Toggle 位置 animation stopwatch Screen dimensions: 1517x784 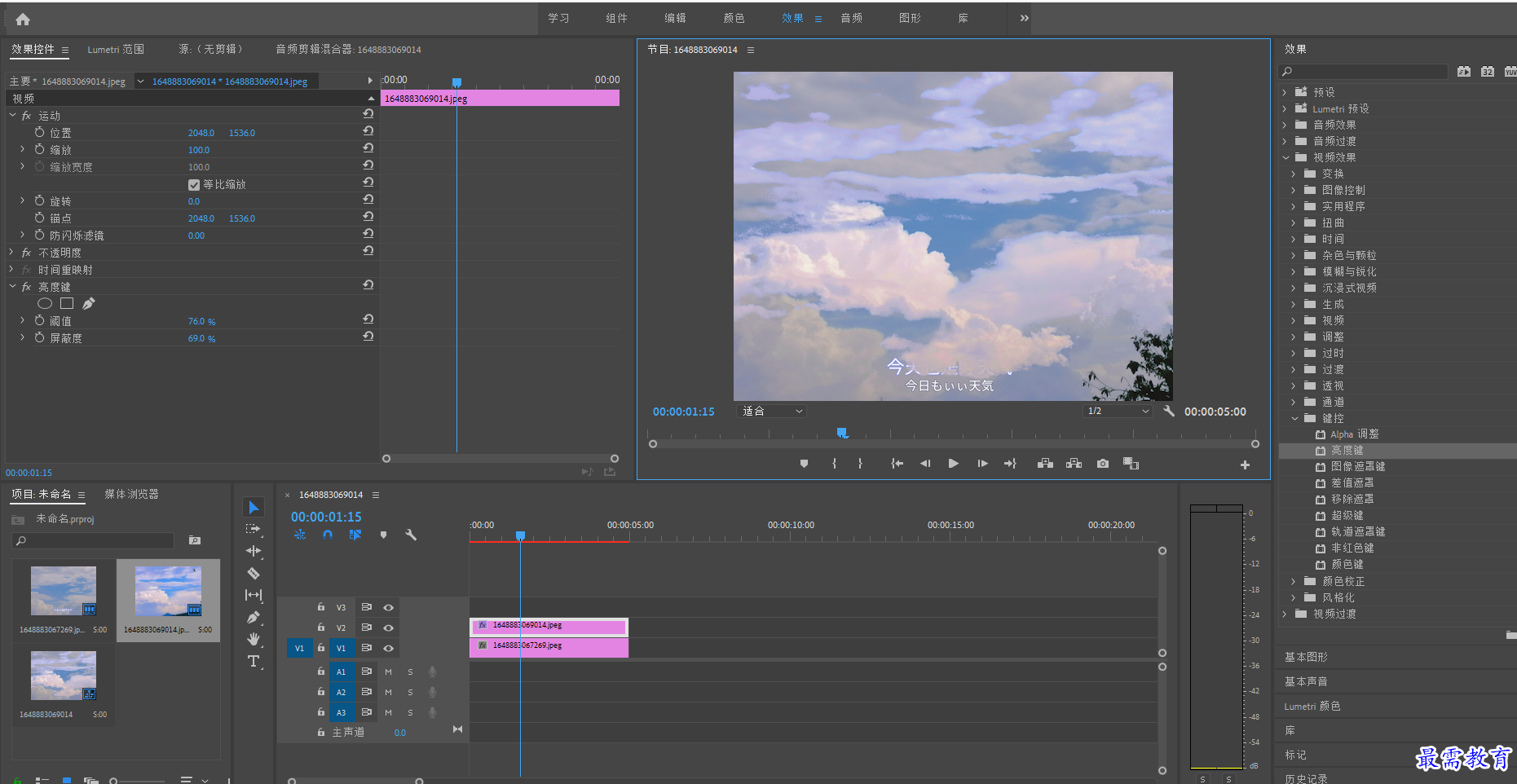coord(39,132)
